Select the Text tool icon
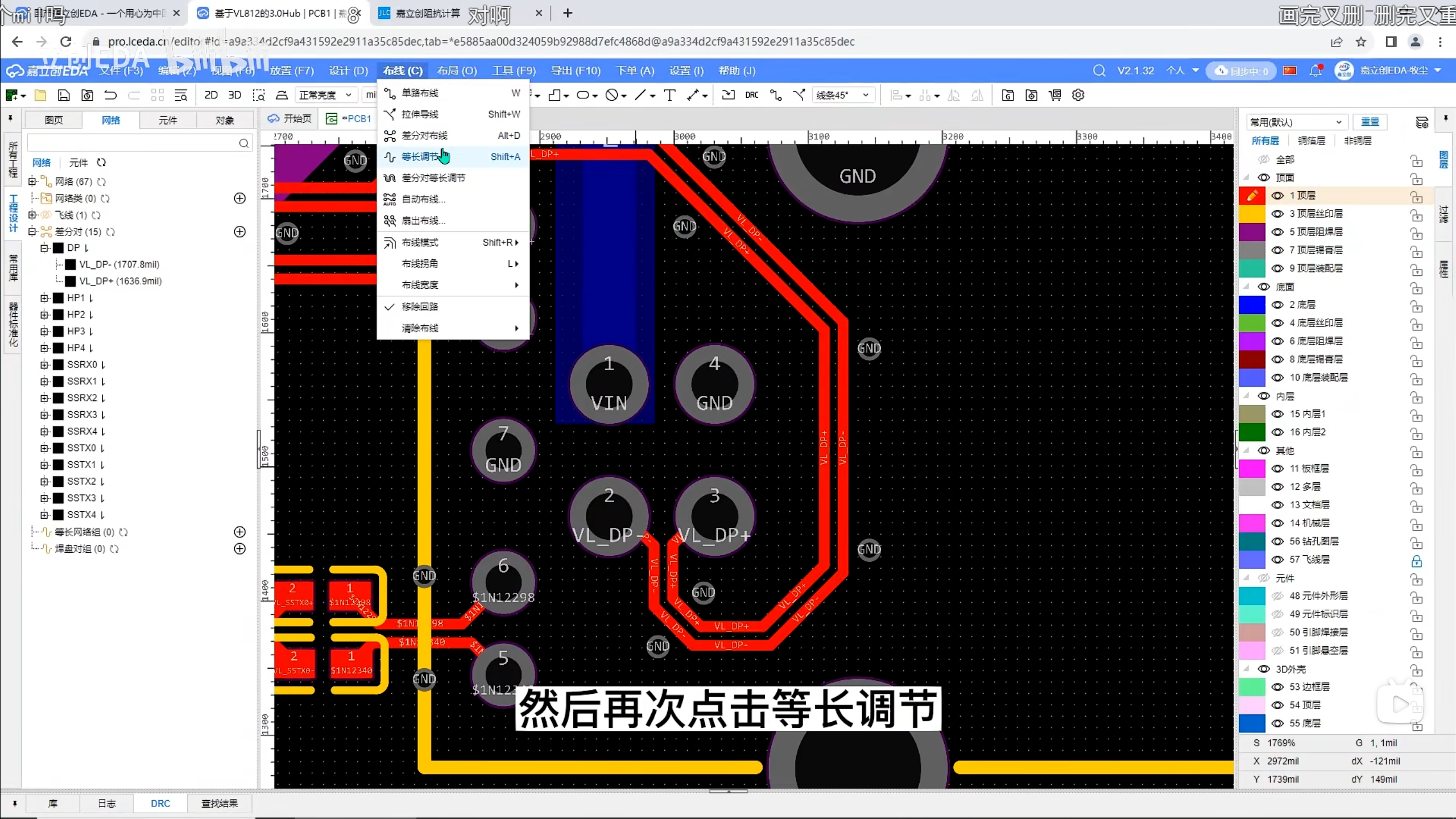Image resolution: width=1456 pixels, height=819 pixels. (x=669, y=95)
